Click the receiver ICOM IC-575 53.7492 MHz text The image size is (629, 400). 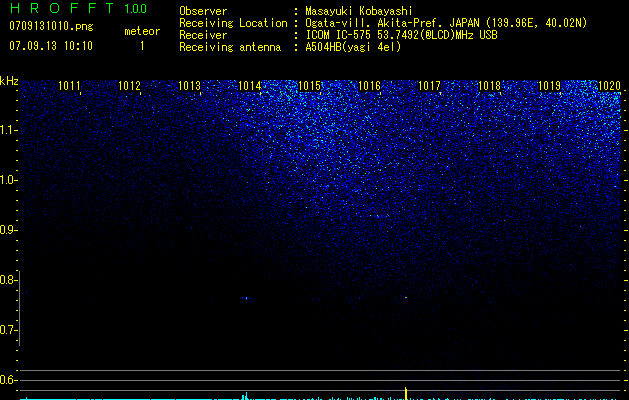pos(401,35)
